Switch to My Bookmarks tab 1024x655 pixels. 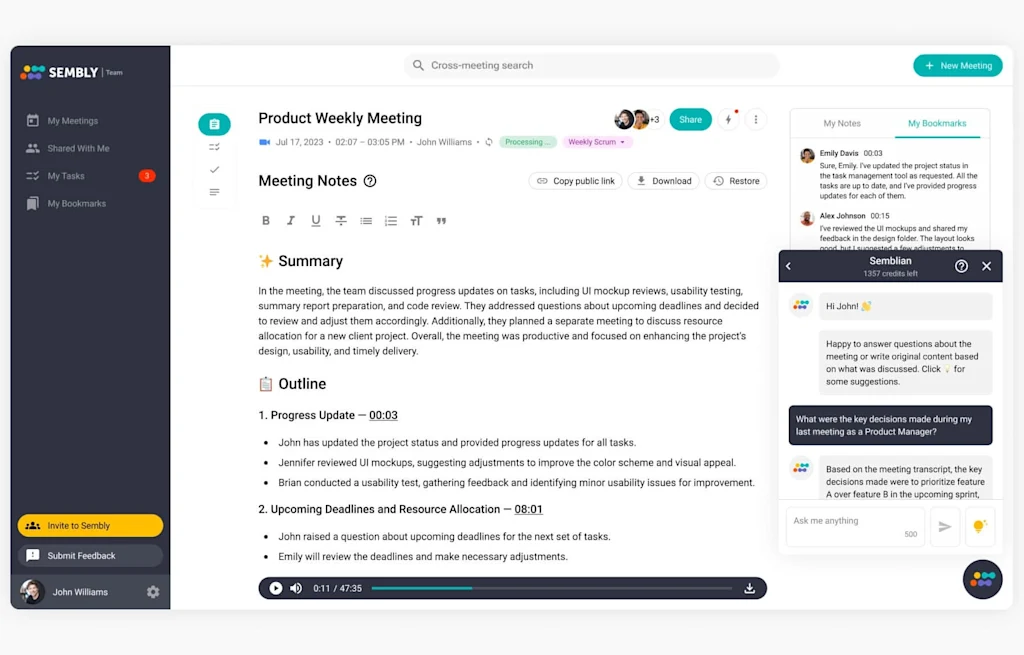click(x=936, y=123)
